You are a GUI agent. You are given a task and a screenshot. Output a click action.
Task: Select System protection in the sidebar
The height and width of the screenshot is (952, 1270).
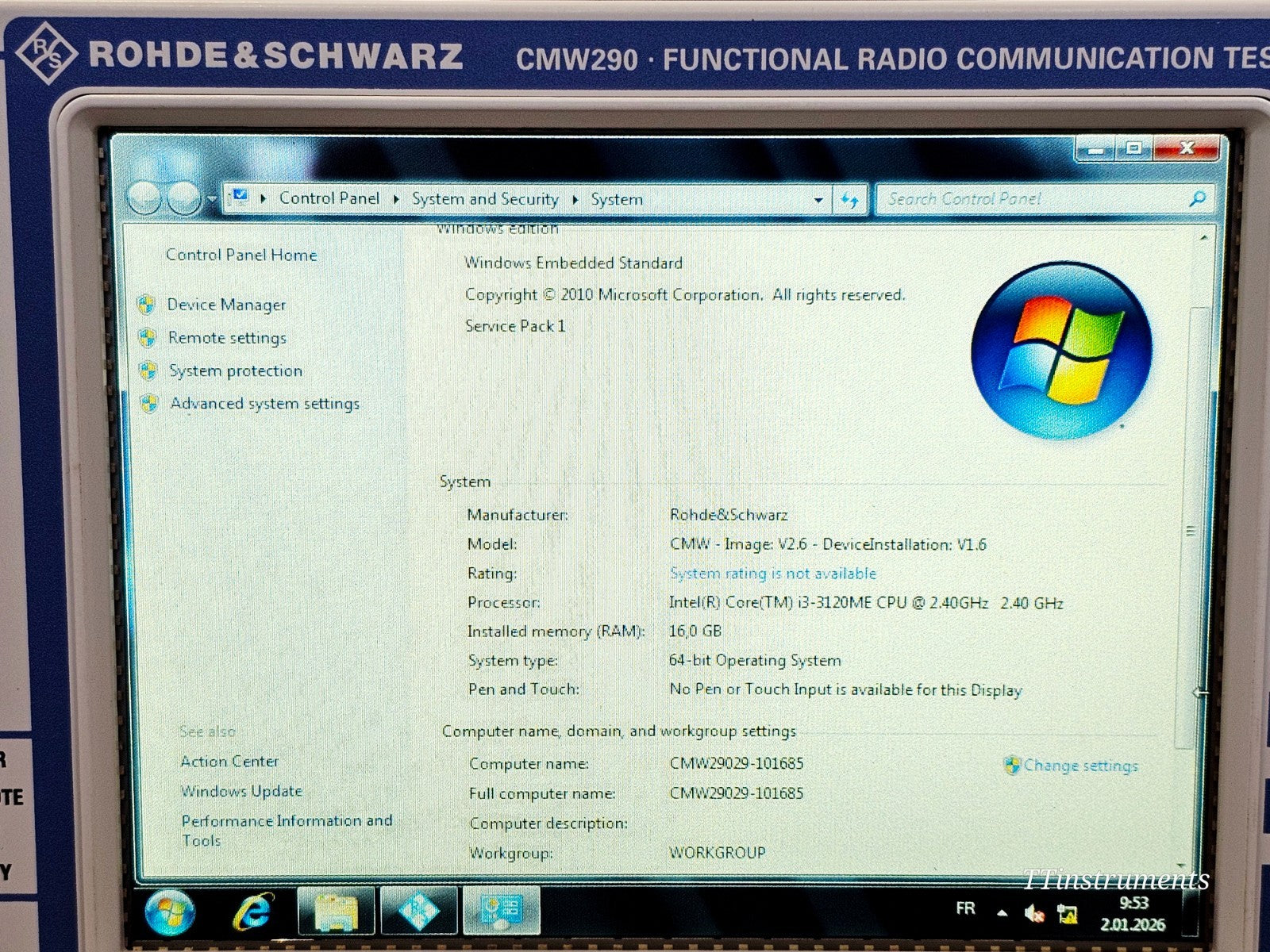(x=234, y=370)
